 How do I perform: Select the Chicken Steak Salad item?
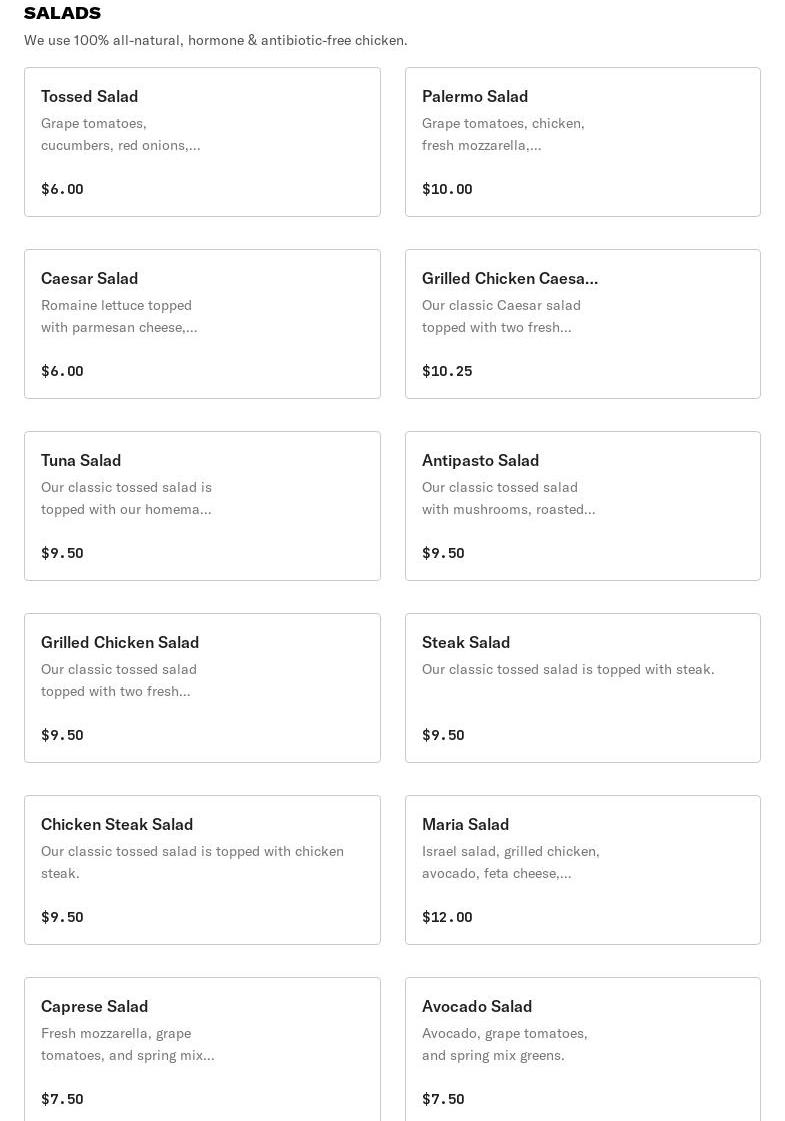coord(202,870)
